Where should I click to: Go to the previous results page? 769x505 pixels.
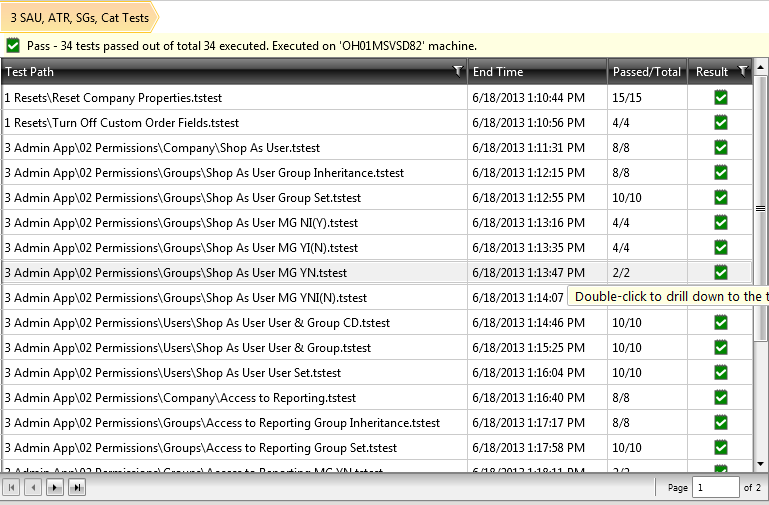click(x=32, y=487)
